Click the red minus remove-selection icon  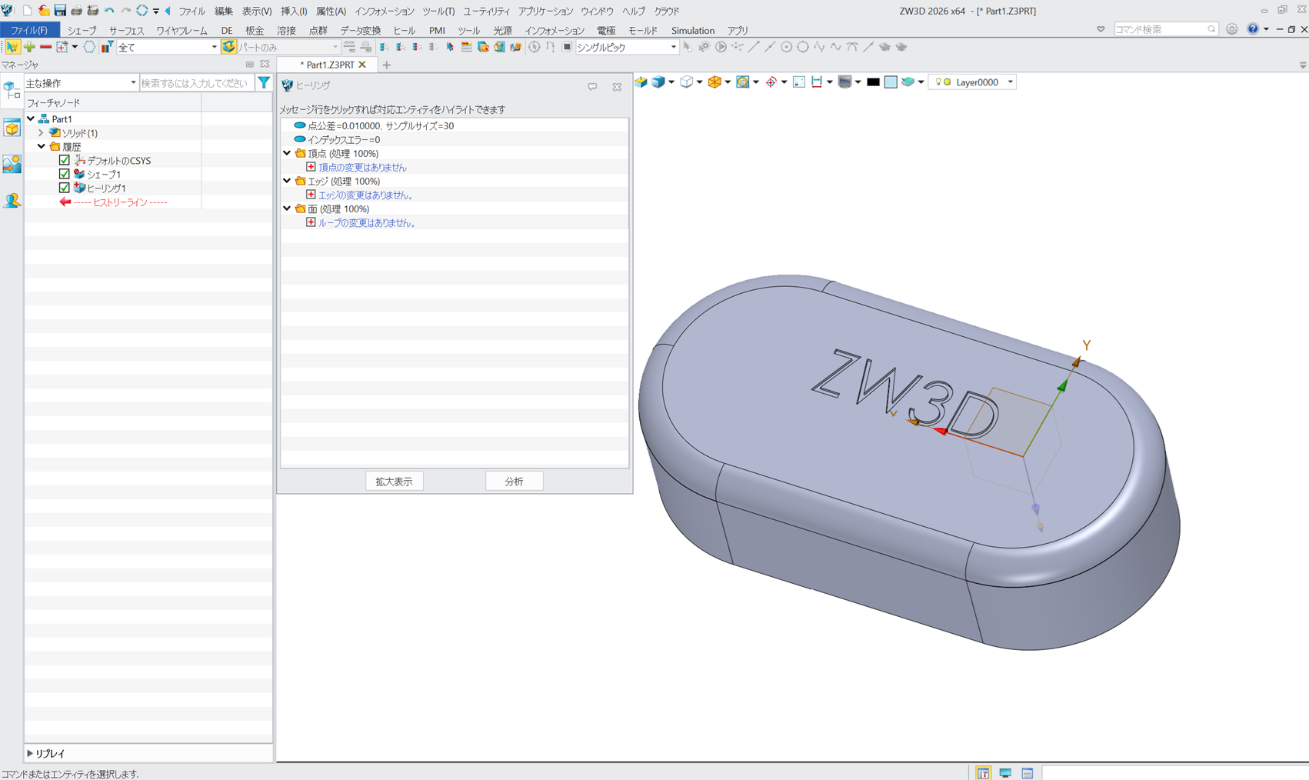[x=45, y=47]
